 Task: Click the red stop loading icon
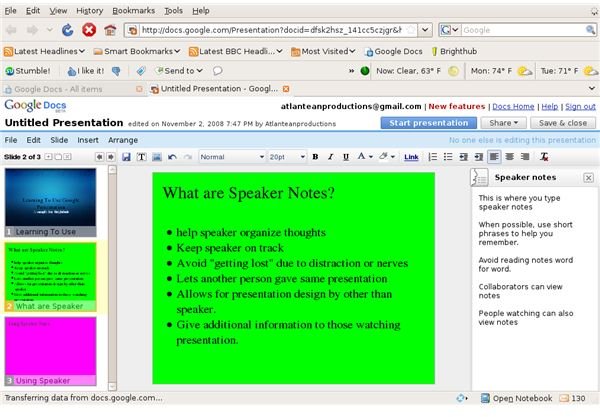tap(89, 30)
